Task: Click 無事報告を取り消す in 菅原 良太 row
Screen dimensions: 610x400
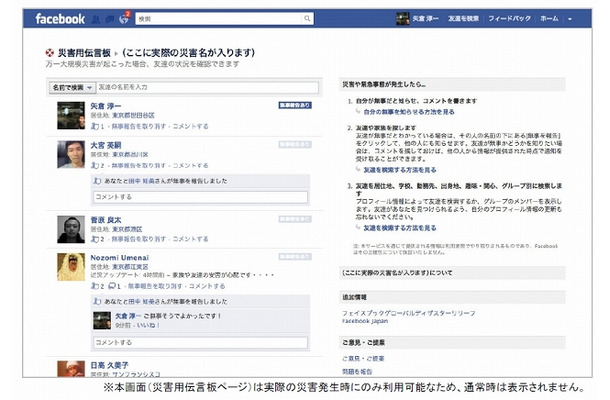Action: [x=138, y=239]
